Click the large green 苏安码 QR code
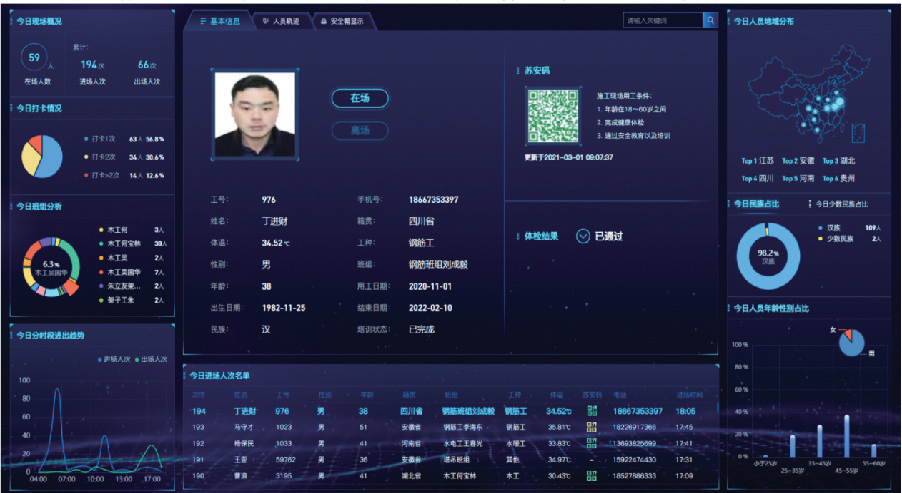 point(553,114)
